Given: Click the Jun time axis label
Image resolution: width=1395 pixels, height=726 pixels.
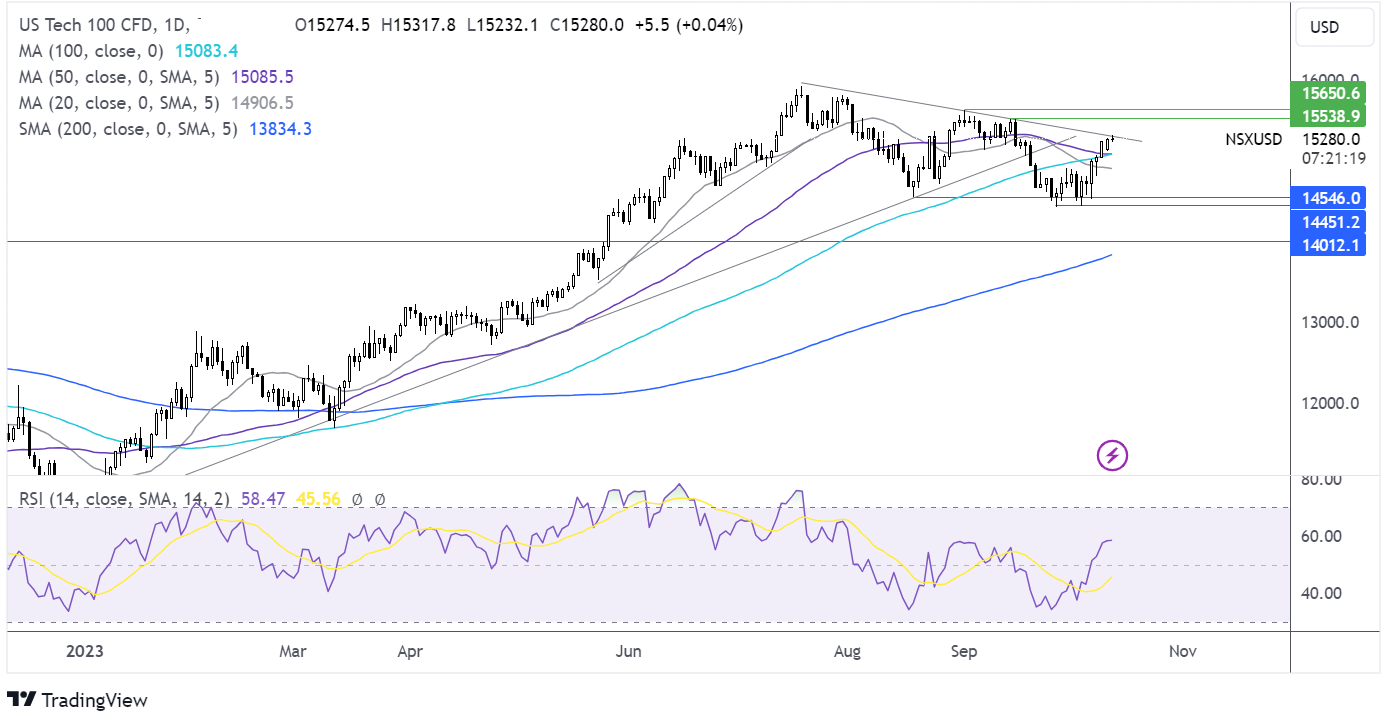Looking at the screenshot, I should pyautogui.click(x=628, y=651).
